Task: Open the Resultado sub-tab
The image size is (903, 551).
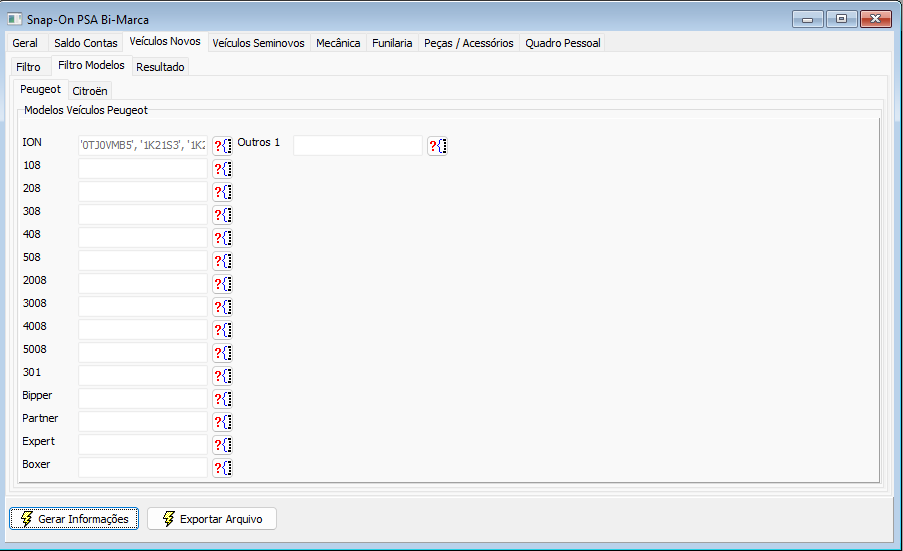Action: coord(160,67)
